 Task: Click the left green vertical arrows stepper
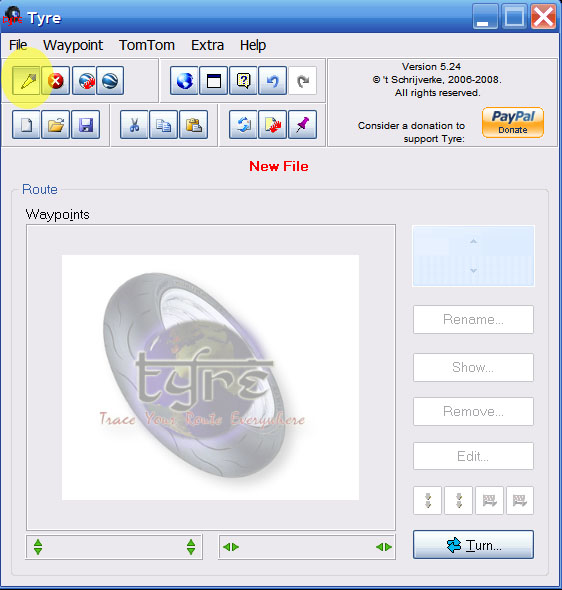point(38,547)
